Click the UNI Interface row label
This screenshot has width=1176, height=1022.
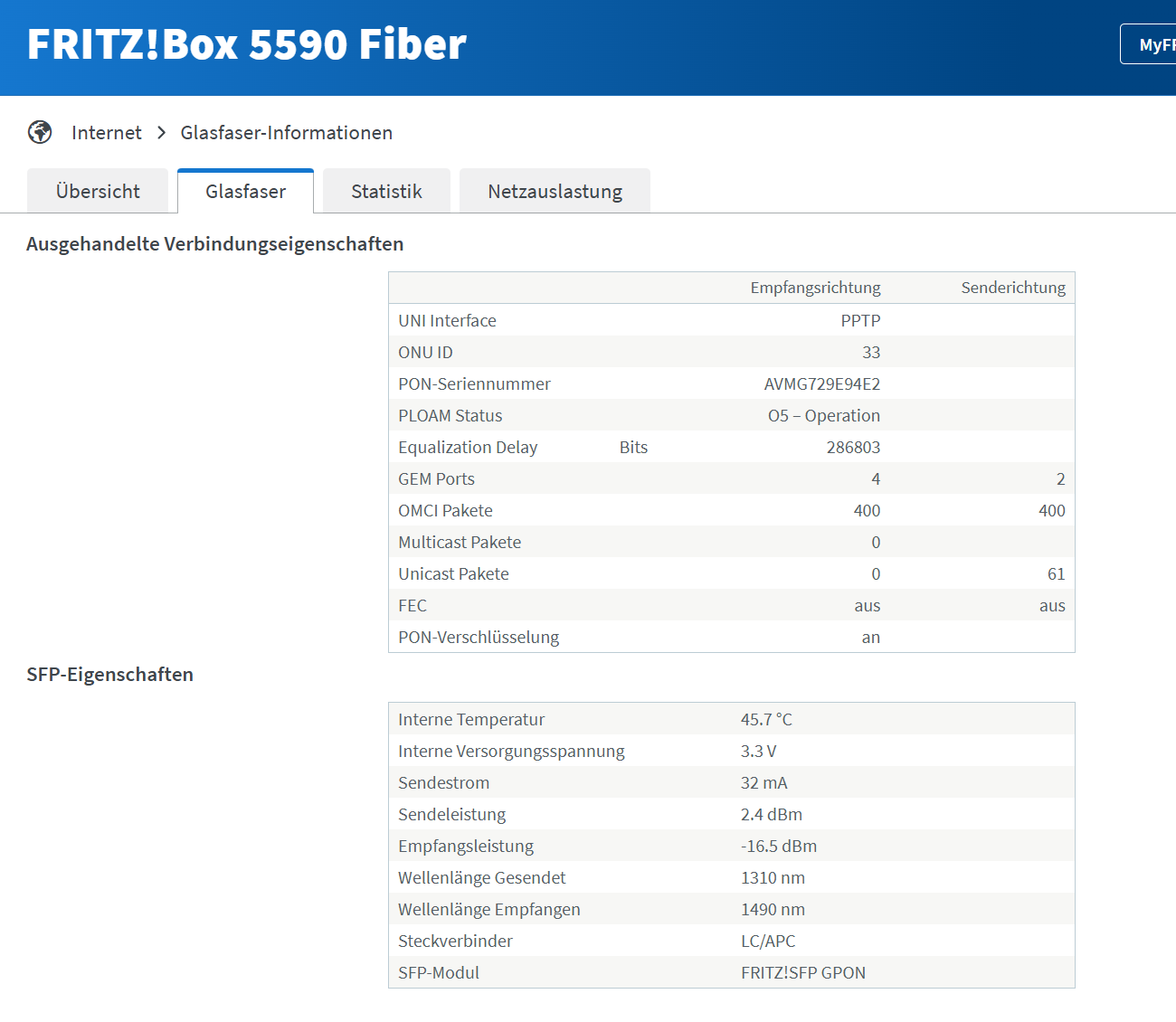tap(447, 321)
